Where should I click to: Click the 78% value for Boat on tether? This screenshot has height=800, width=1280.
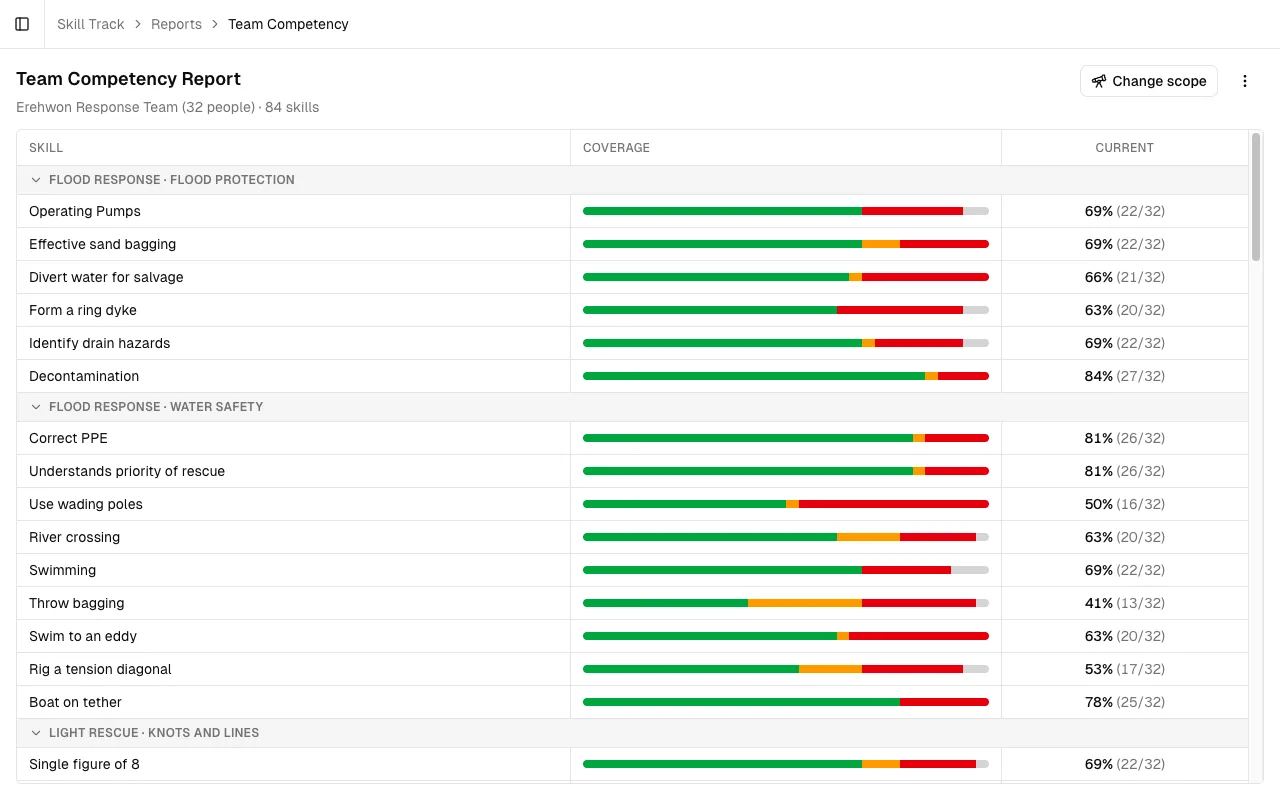coord(1099,702)
